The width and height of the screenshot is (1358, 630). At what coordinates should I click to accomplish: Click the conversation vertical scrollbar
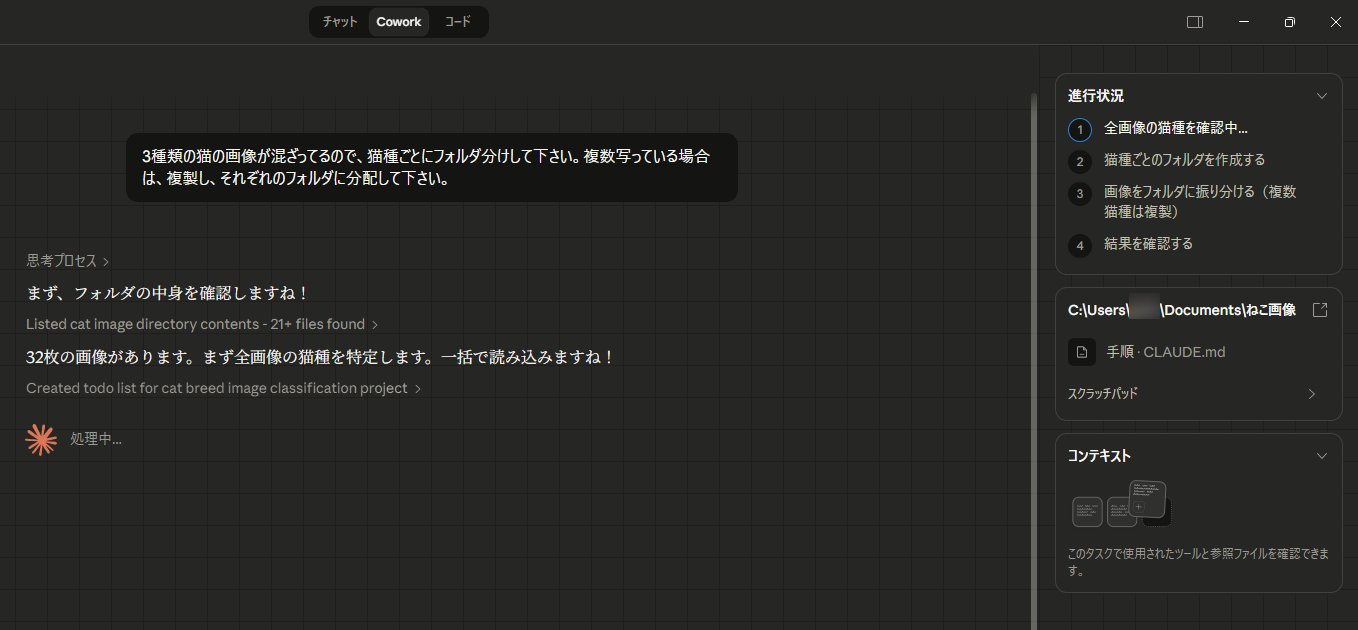(x=1033, y=350)
